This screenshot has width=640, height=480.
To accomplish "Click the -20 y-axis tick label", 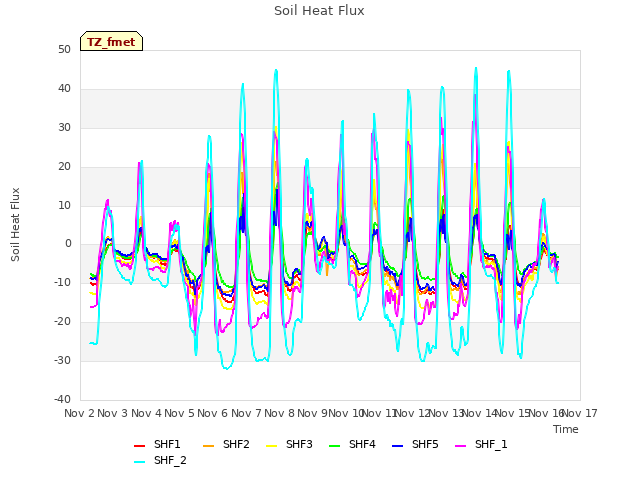I will click(x=62, y=322).
